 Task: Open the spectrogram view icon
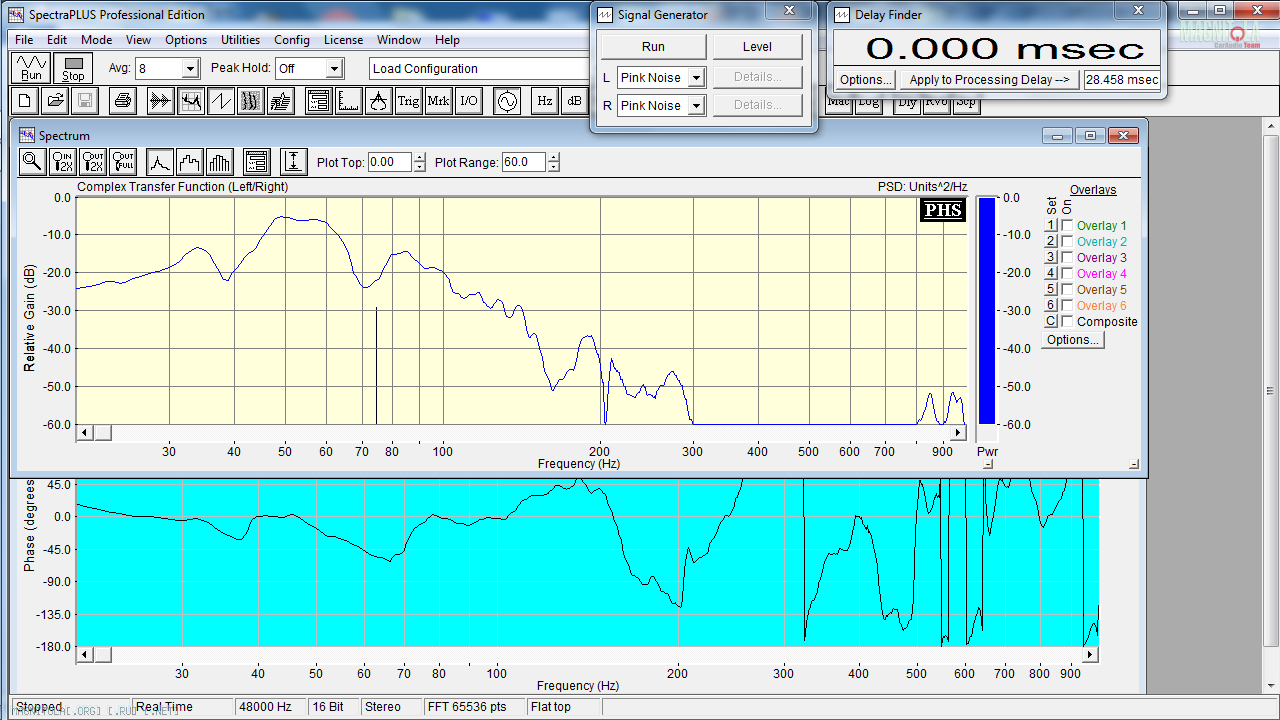pos(251,100)
